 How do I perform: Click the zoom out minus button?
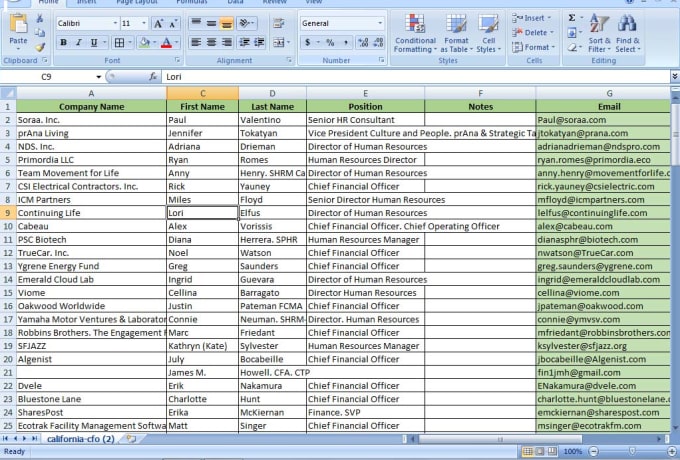tap(593, 451)
